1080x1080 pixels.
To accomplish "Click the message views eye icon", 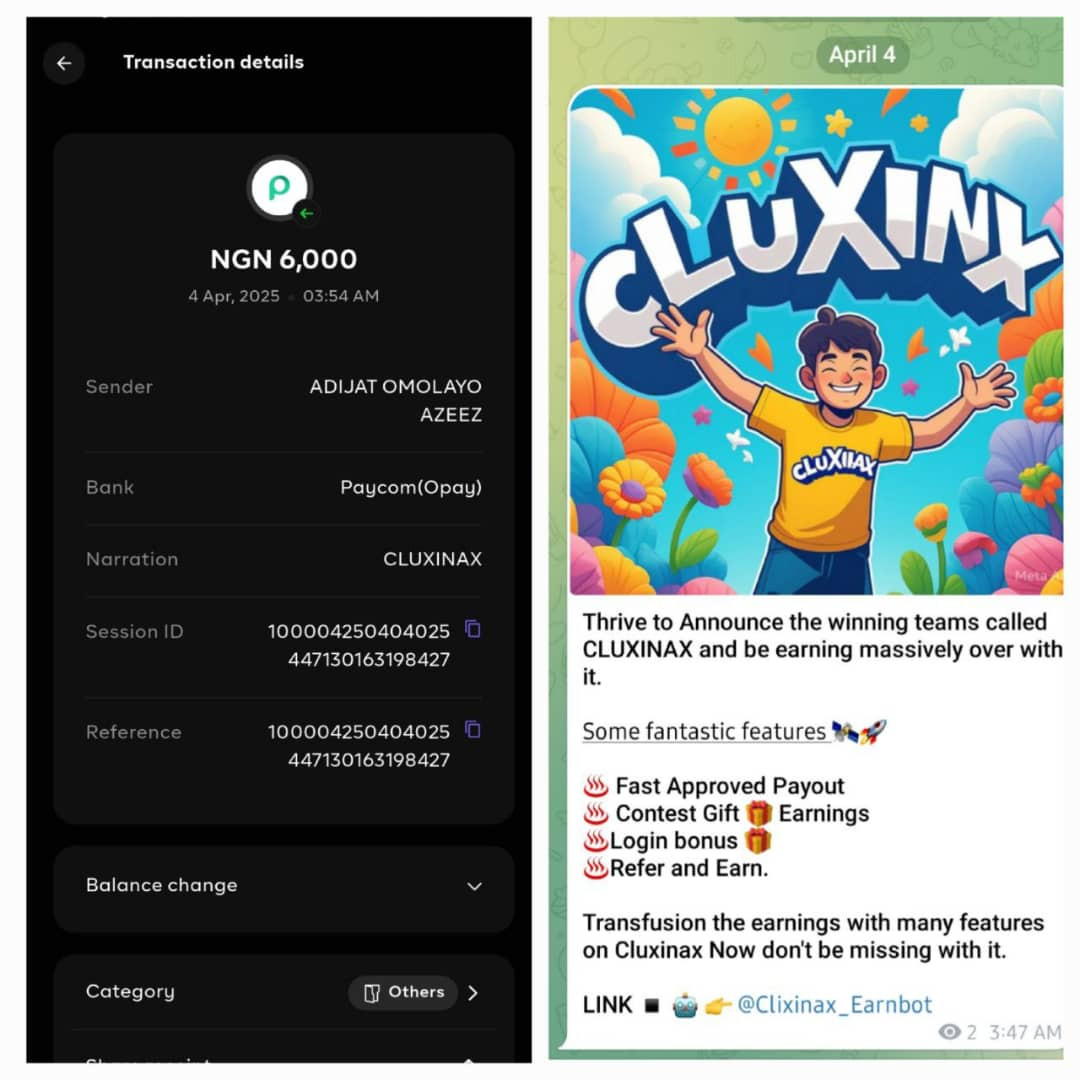I will pyautogui.click(x=949, y=1032).
